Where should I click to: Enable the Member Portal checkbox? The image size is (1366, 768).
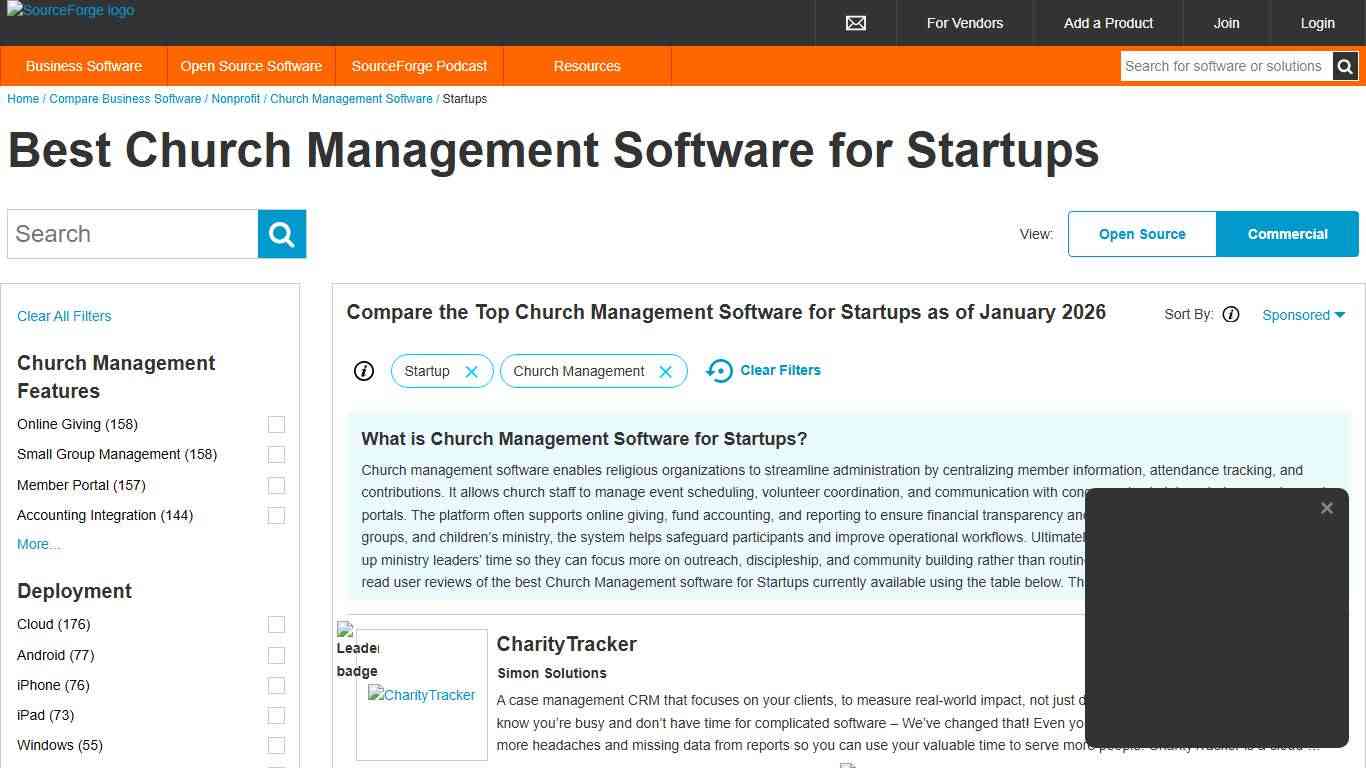click(276, 485)
